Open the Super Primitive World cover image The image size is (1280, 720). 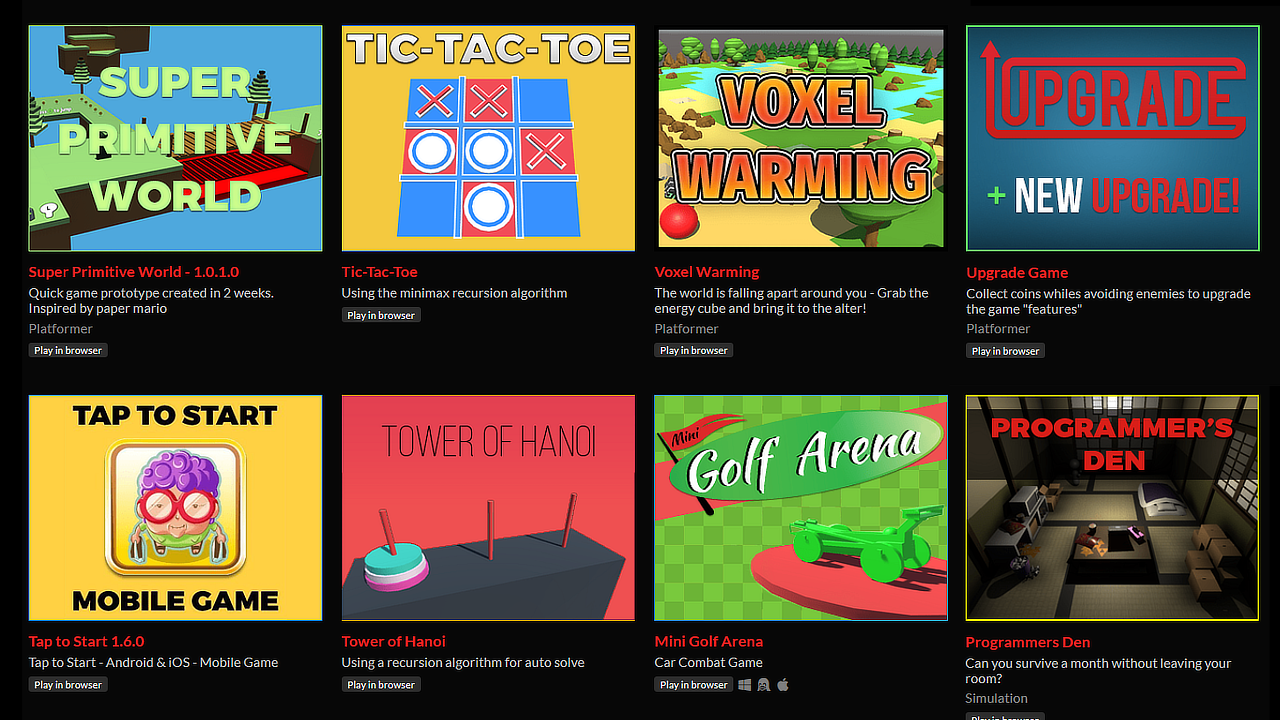pyautogui.click(x=176, y=138)
